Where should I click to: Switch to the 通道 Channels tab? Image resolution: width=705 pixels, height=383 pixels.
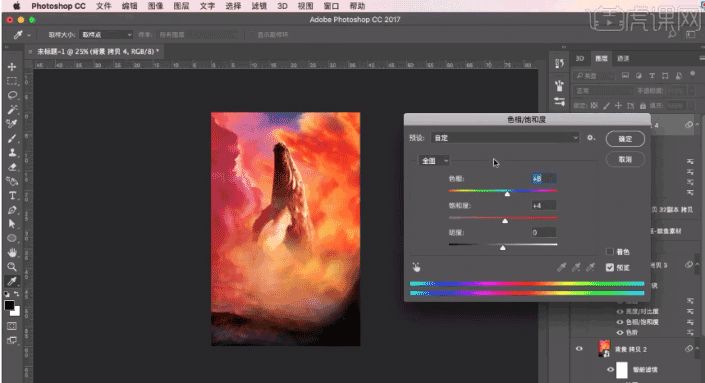pos(623,58)
